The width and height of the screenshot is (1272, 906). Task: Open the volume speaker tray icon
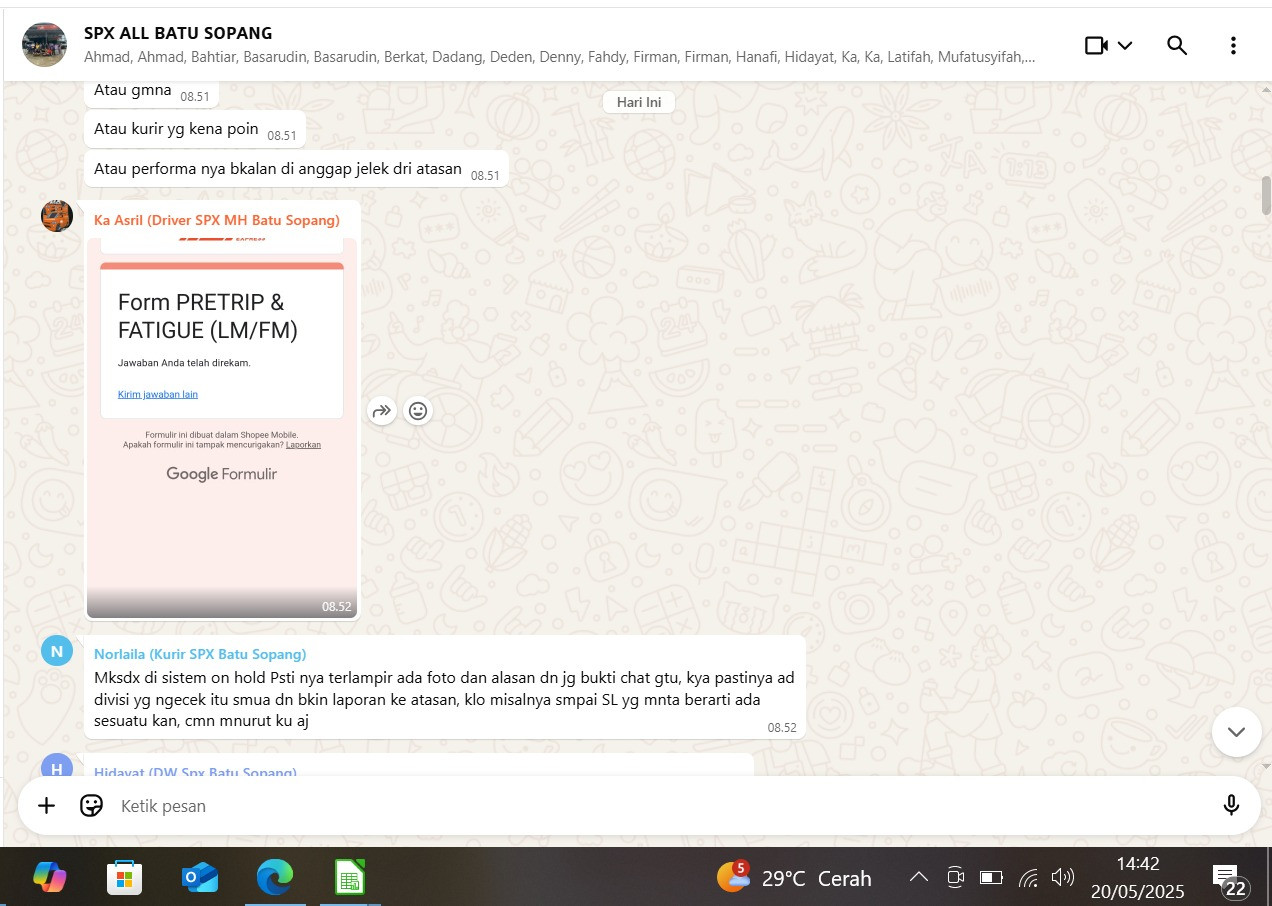(1063, 878)
